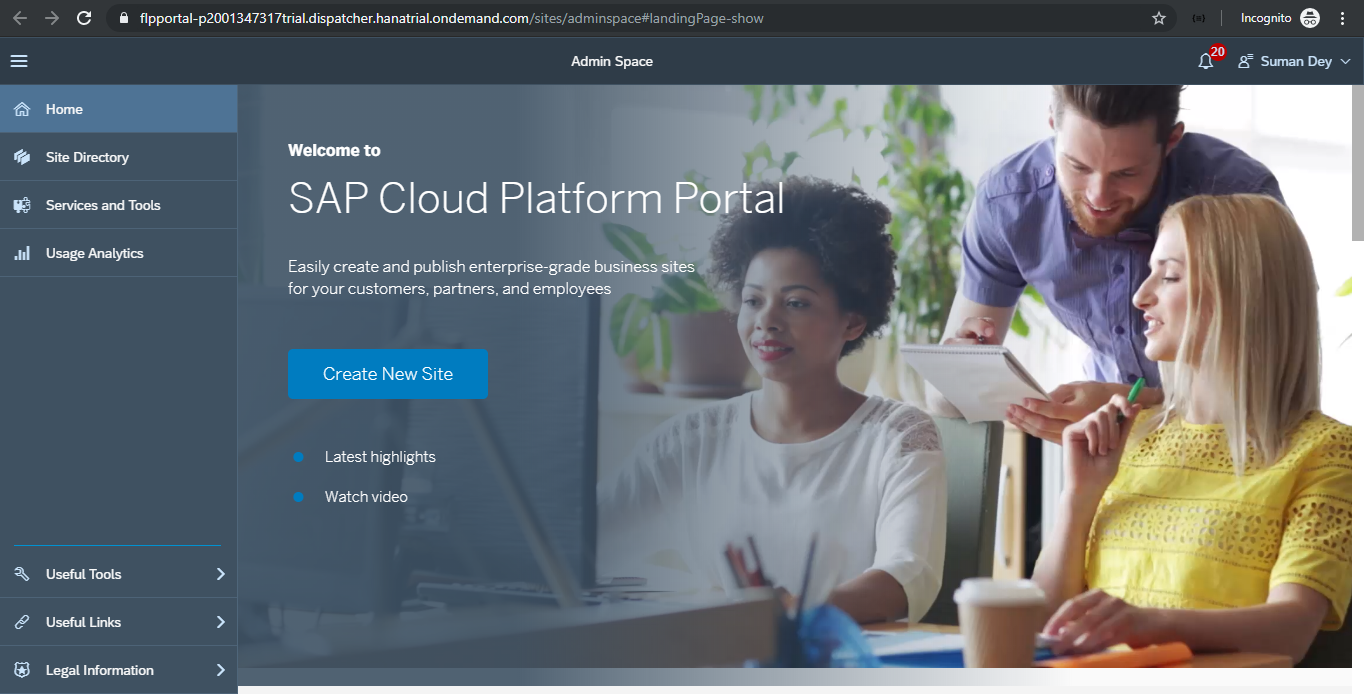Image resolution: width=1364 pixels, height=694 pixels.
Task: Toggle the hamburger navigation menu
Action: (x=19, y=61)
